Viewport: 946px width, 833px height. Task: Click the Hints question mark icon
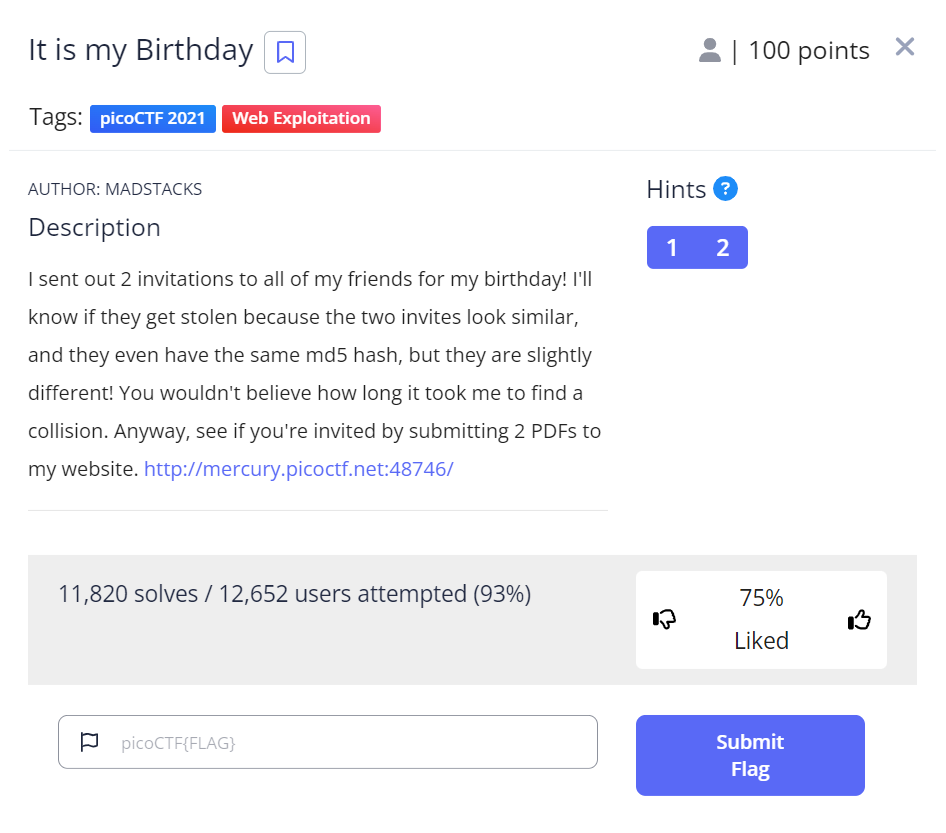tap(726, 188)
